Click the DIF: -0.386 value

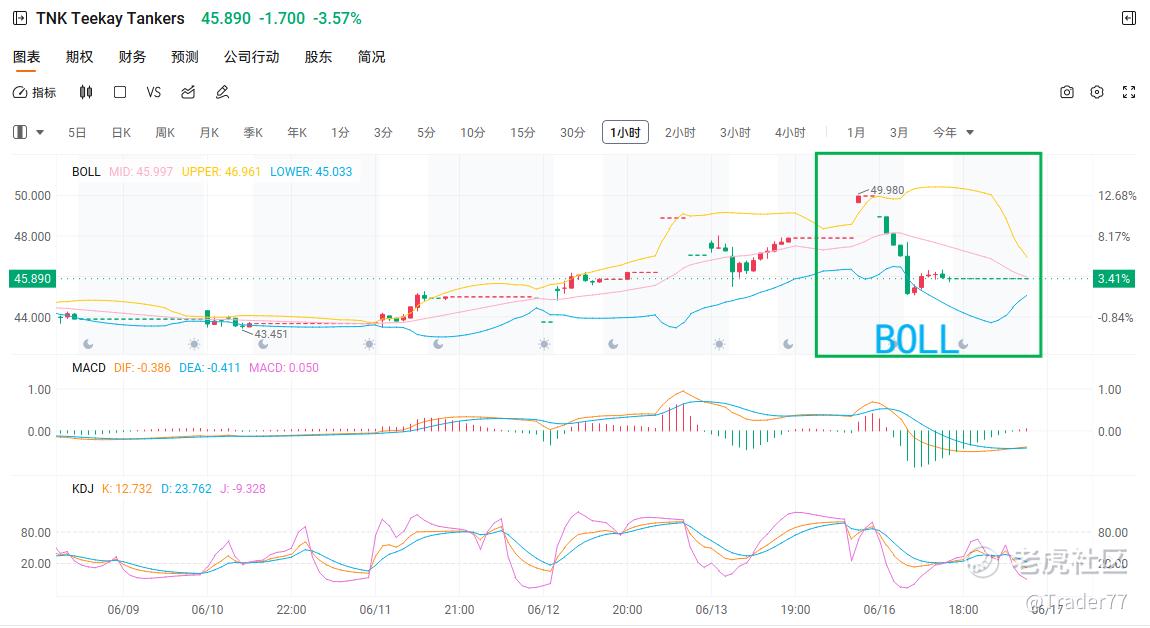(x=142, y=368)
